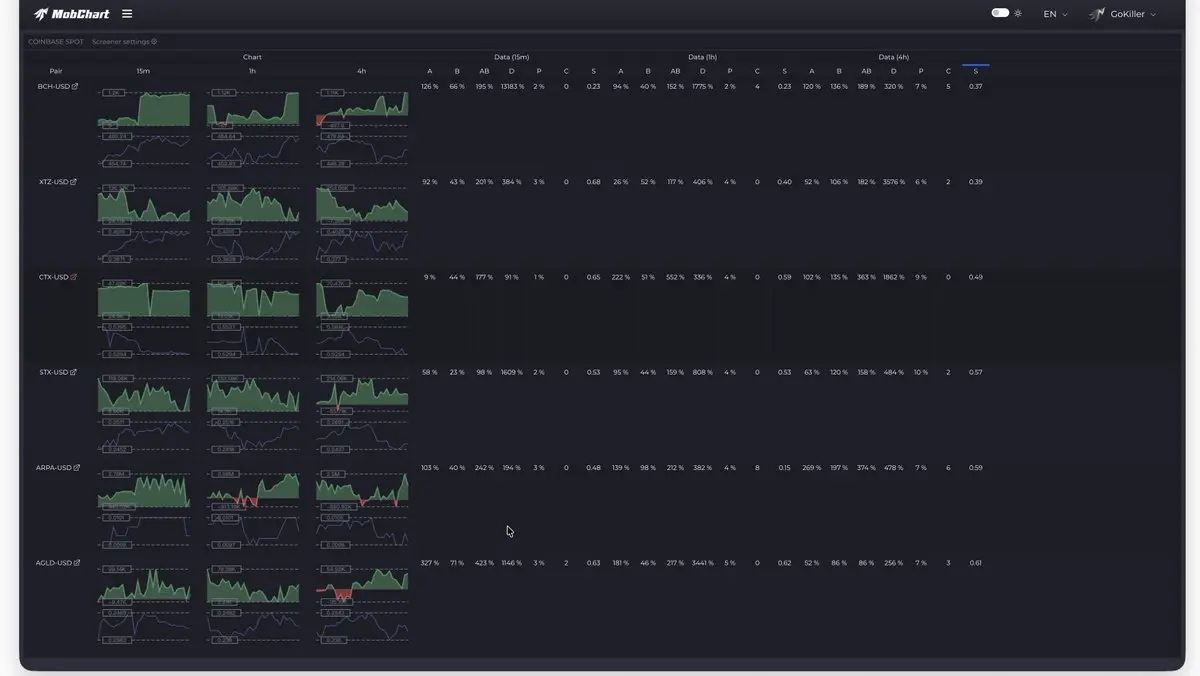Open AGLD-USD external link icon
This screenshot has height=676, width=1200.
pyautogui.click(x=76, y=563)
